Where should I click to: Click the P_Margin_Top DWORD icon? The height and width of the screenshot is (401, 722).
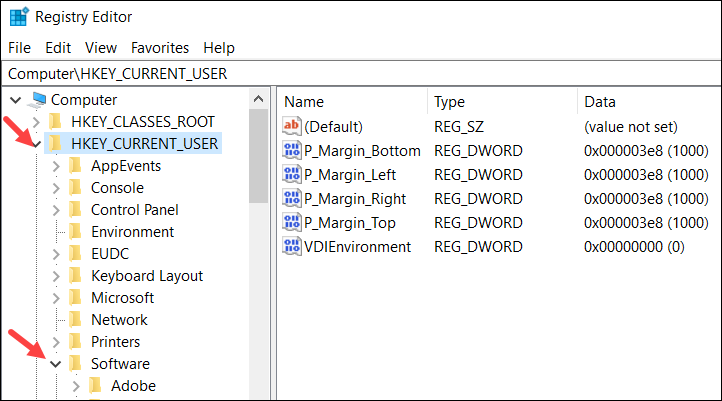click(x=291, y=222)
